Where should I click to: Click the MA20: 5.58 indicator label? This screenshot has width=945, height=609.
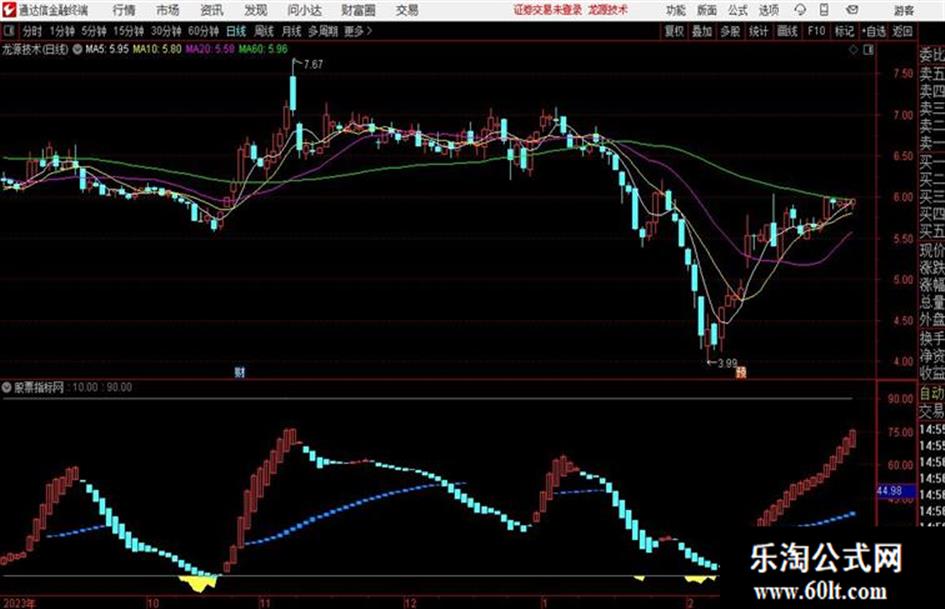point(210,49)
